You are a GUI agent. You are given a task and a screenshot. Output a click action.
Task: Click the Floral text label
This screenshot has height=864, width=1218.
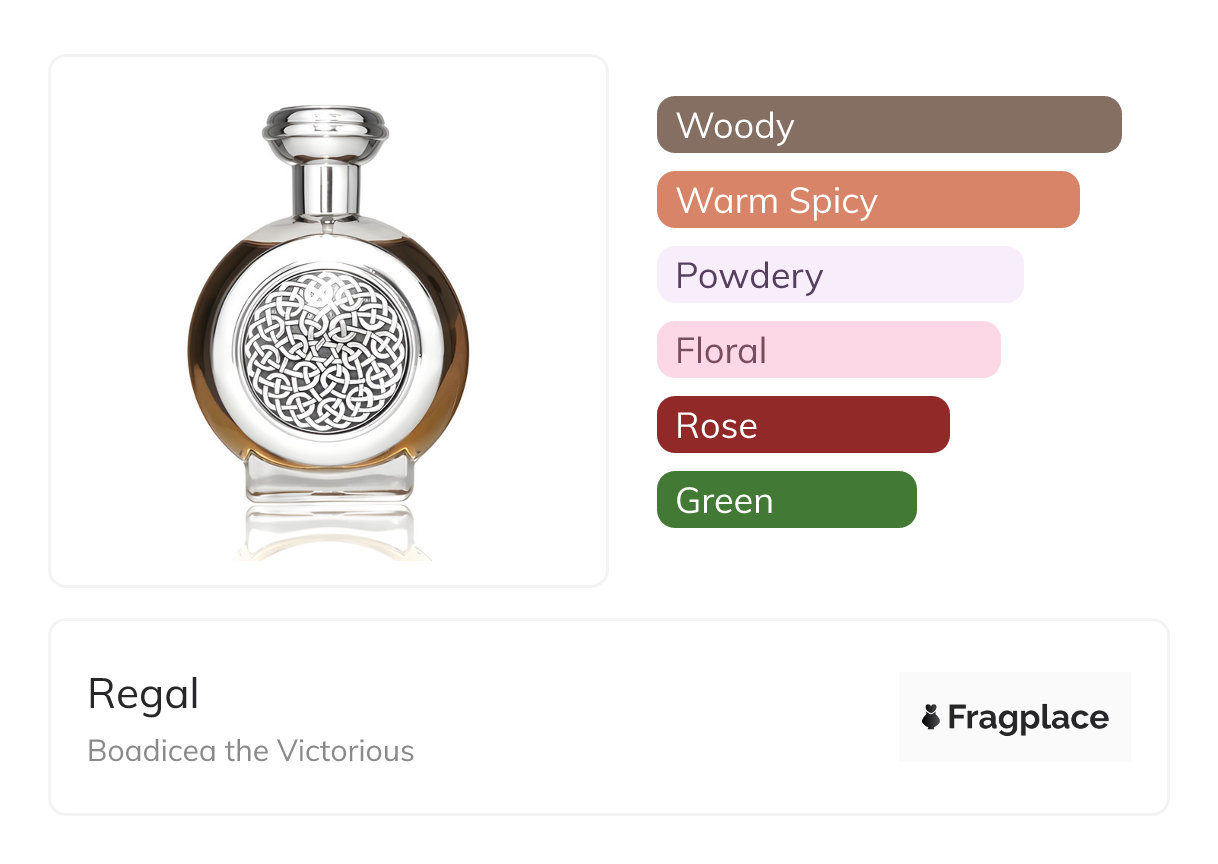[x=721, y=351]
